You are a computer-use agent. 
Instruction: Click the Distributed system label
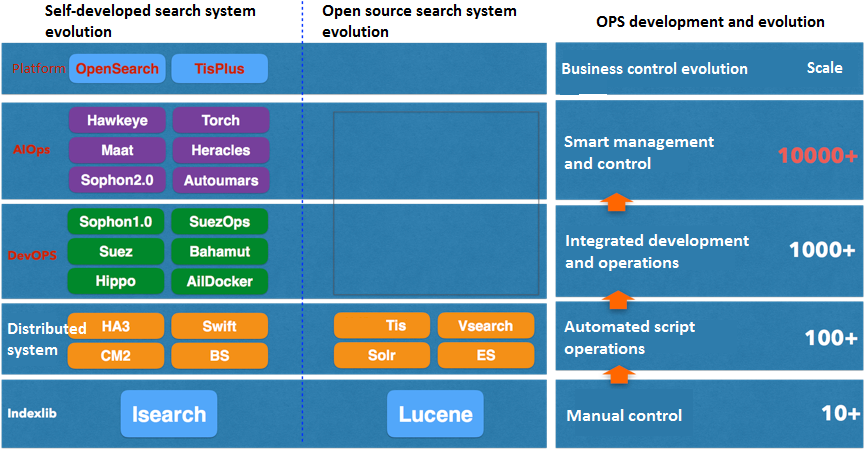pos(47,339)
